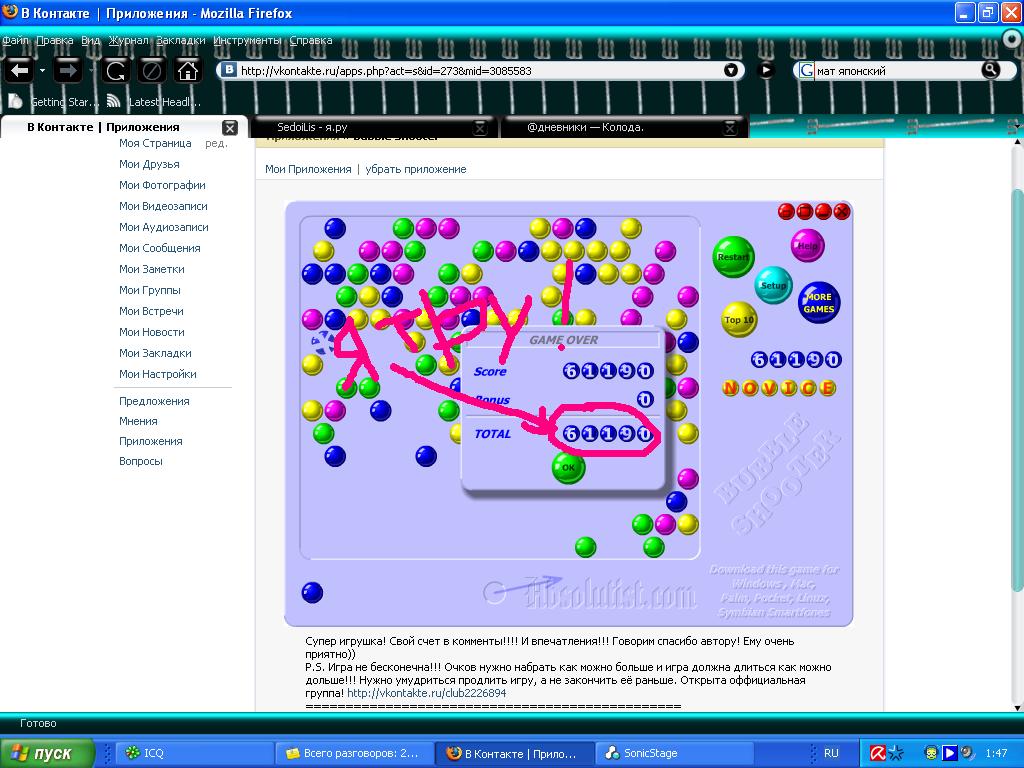This screenshot has height=768, width=1024.
Task: Click the Go arrow beside address bar
Action: click(x=765, y=70)
